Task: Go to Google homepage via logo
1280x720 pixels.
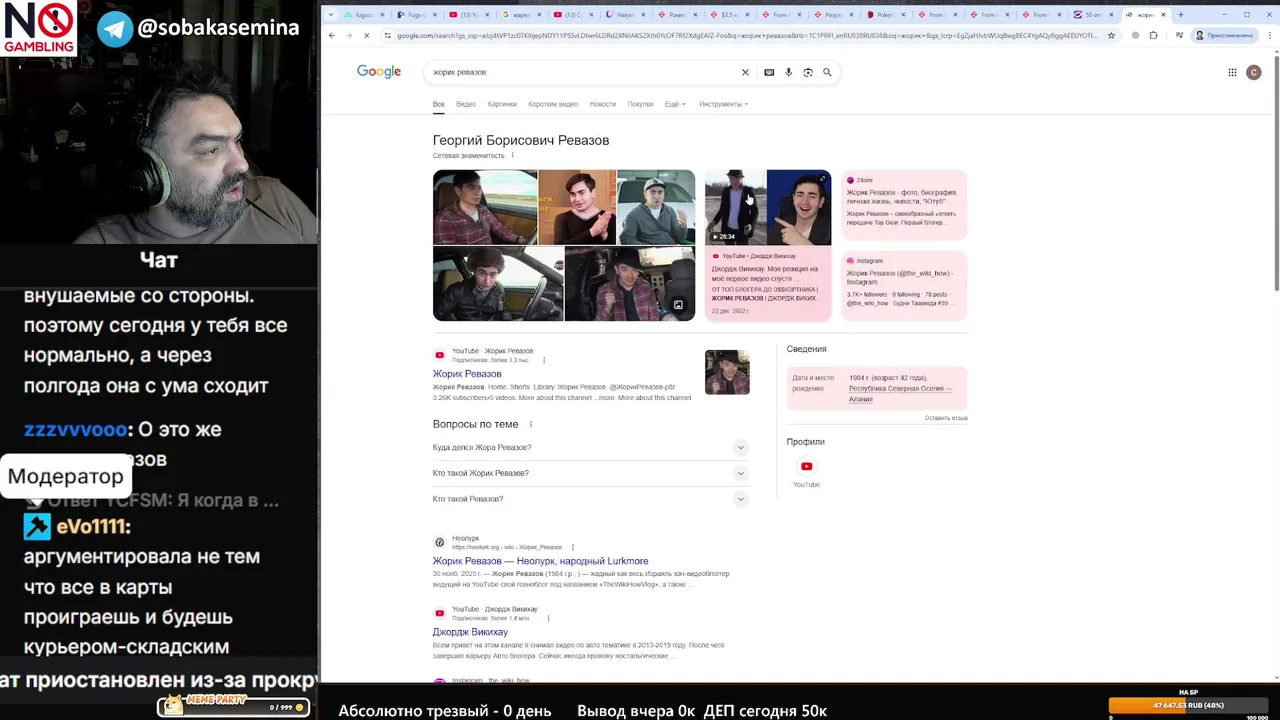Action: click(379, 71)
